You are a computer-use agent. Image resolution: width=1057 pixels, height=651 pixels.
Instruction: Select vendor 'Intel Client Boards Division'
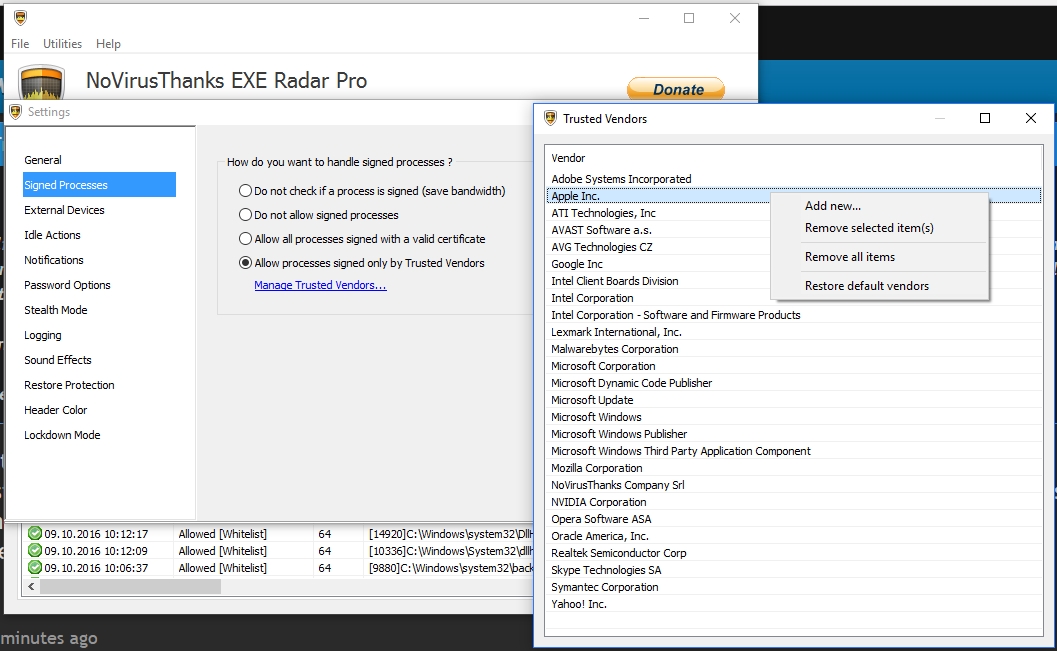pyautogui.click(x=615, y=281)
